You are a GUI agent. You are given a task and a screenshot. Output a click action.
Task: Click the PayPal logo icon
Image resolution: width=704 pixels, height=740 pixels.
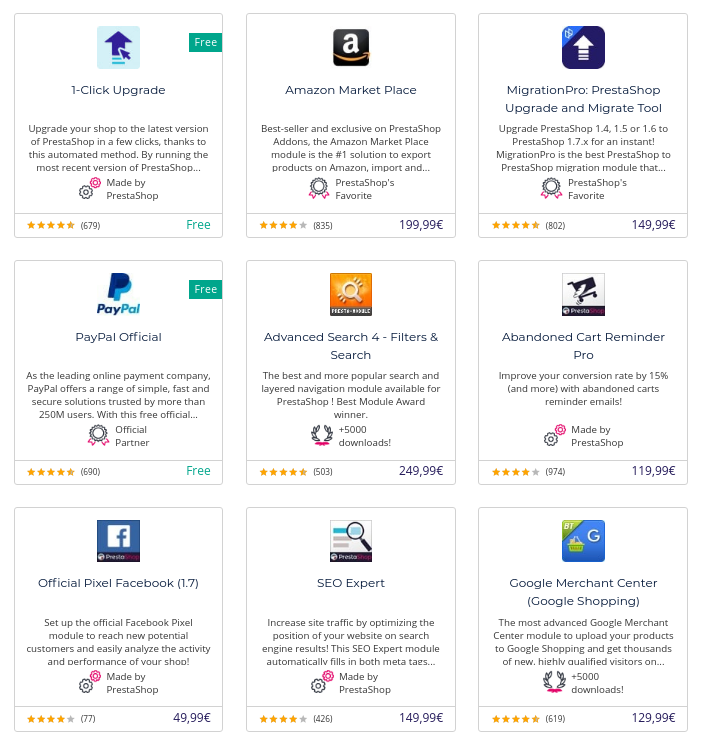tap(118, 294)
